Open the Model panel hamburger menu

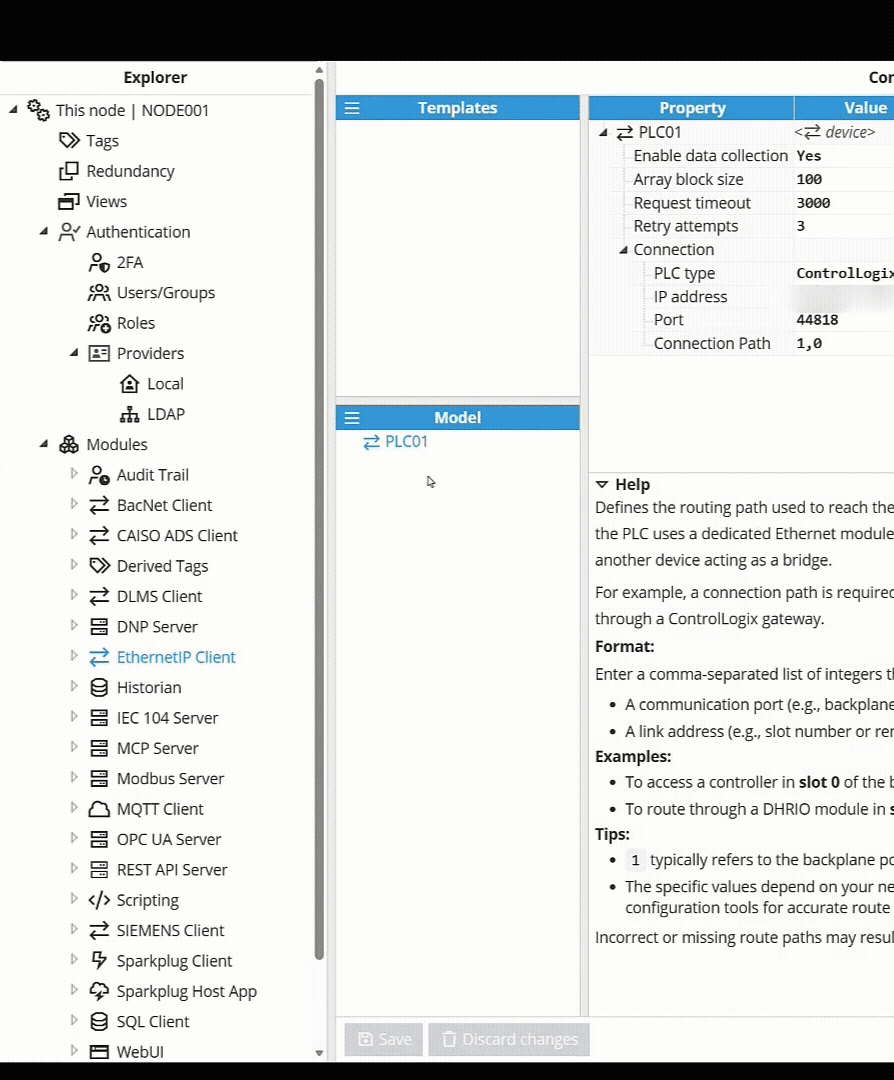click(352, 418)
